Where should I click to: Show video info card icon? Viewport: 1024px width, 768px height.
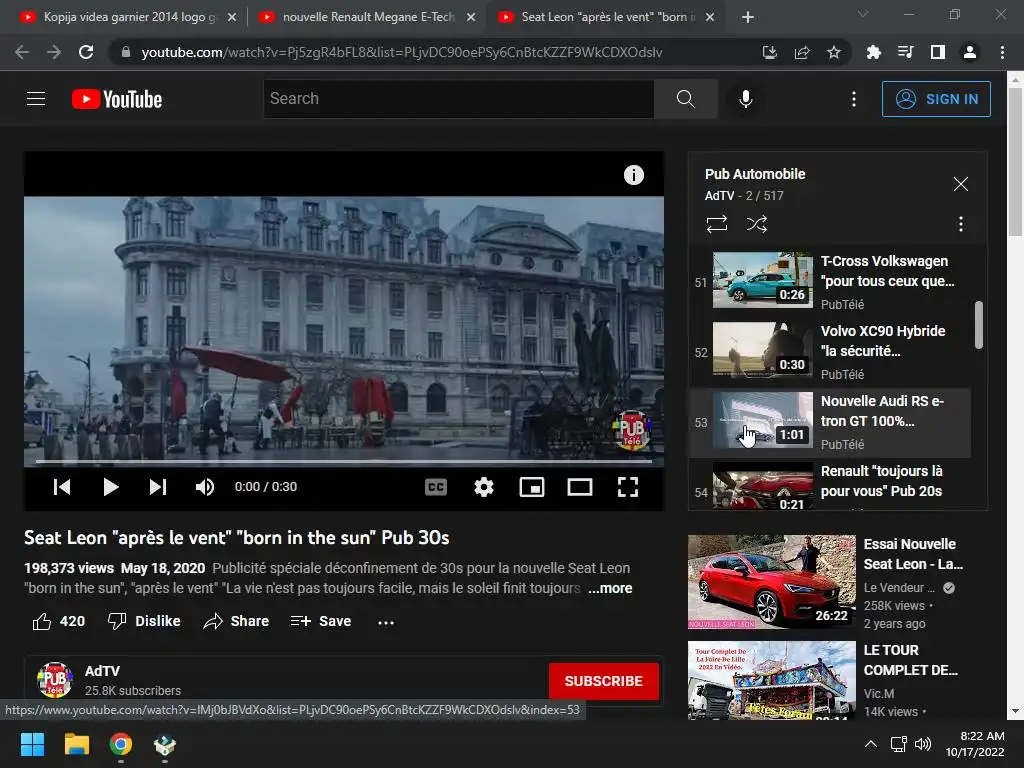pos(633,175)
